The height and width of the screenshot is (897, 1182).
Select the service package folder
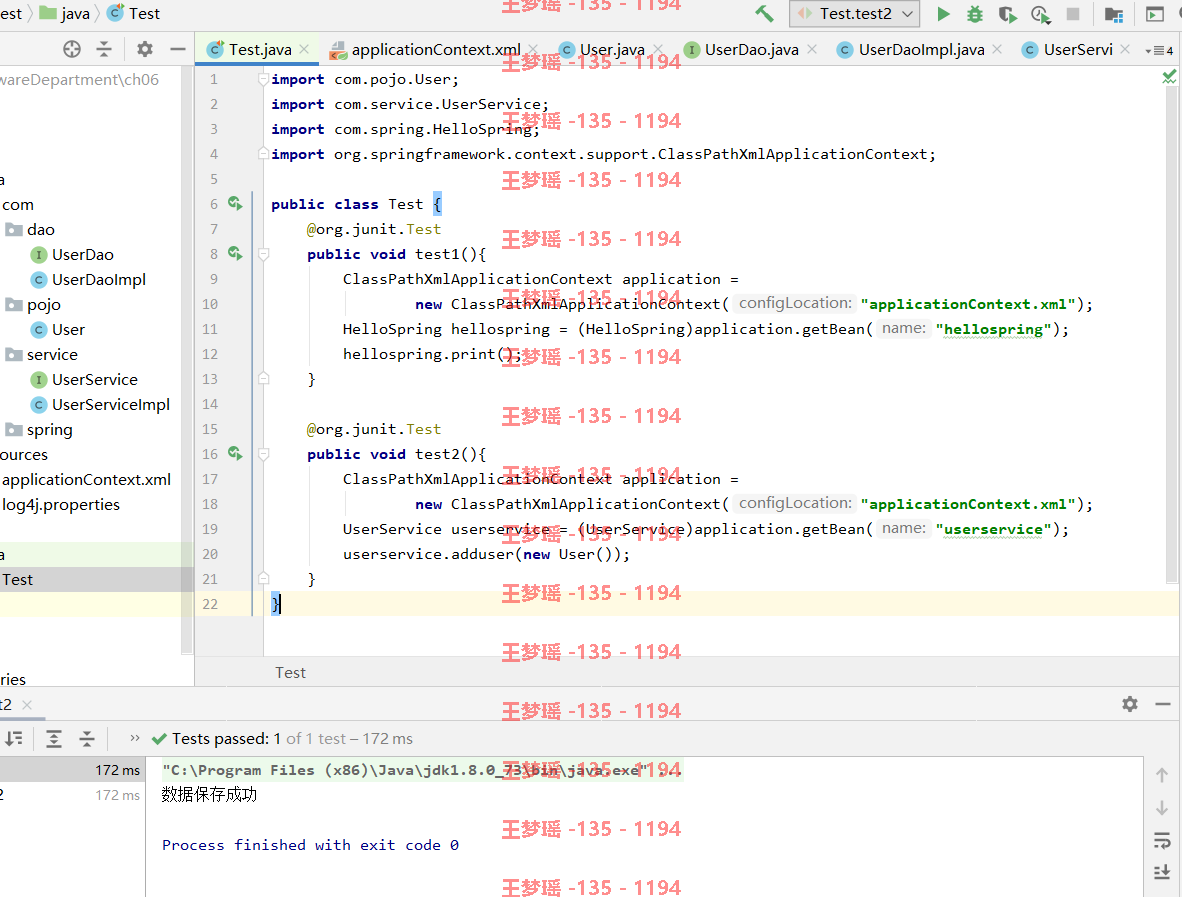coord(41,354)
